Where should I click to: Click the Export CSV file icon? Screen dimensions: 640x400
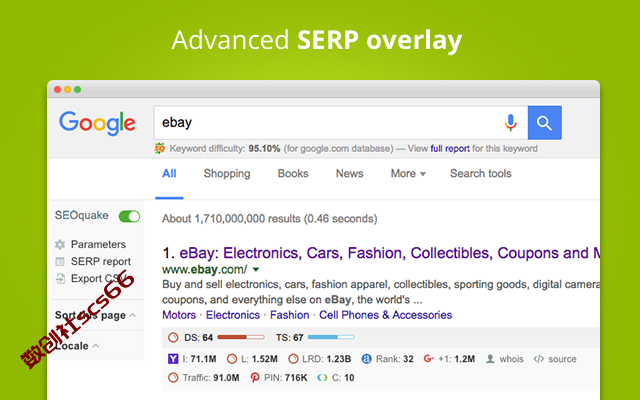pos(60,279)
